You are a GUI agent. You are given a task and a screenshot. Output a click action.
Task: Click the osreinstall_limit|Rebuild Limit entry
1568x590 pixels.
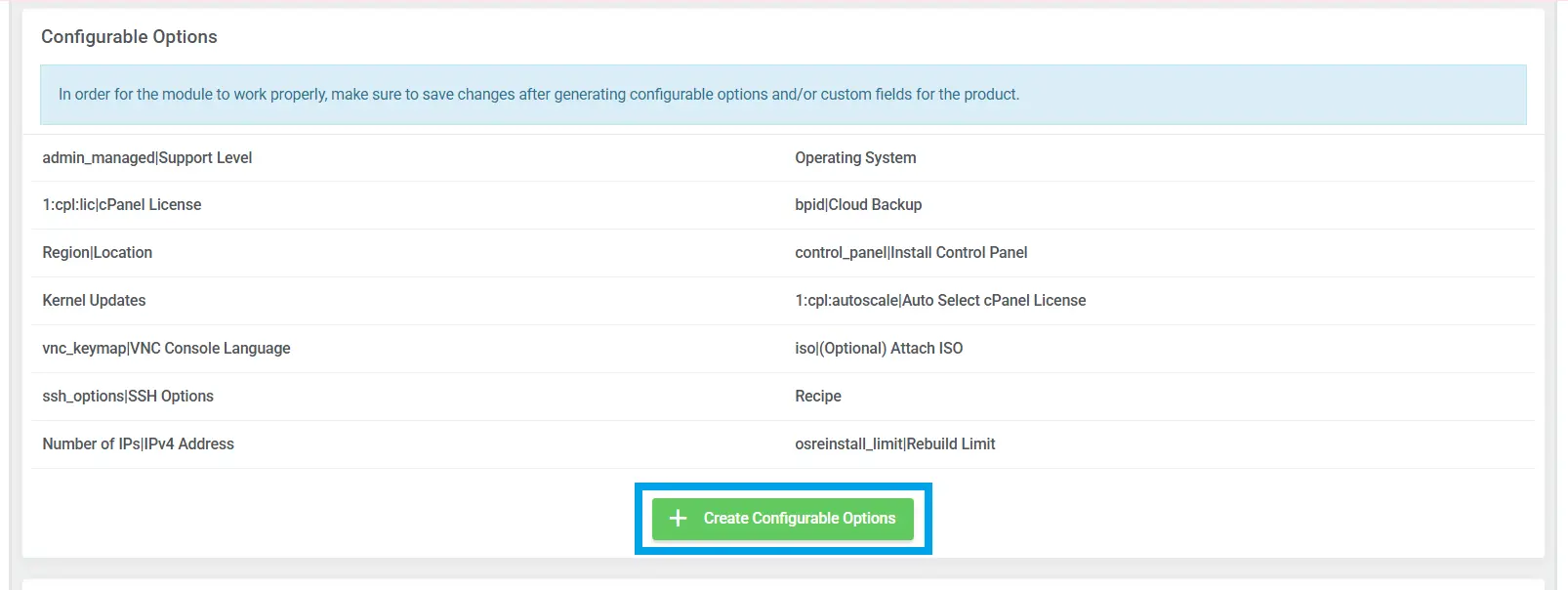click(x=895, y=443)
